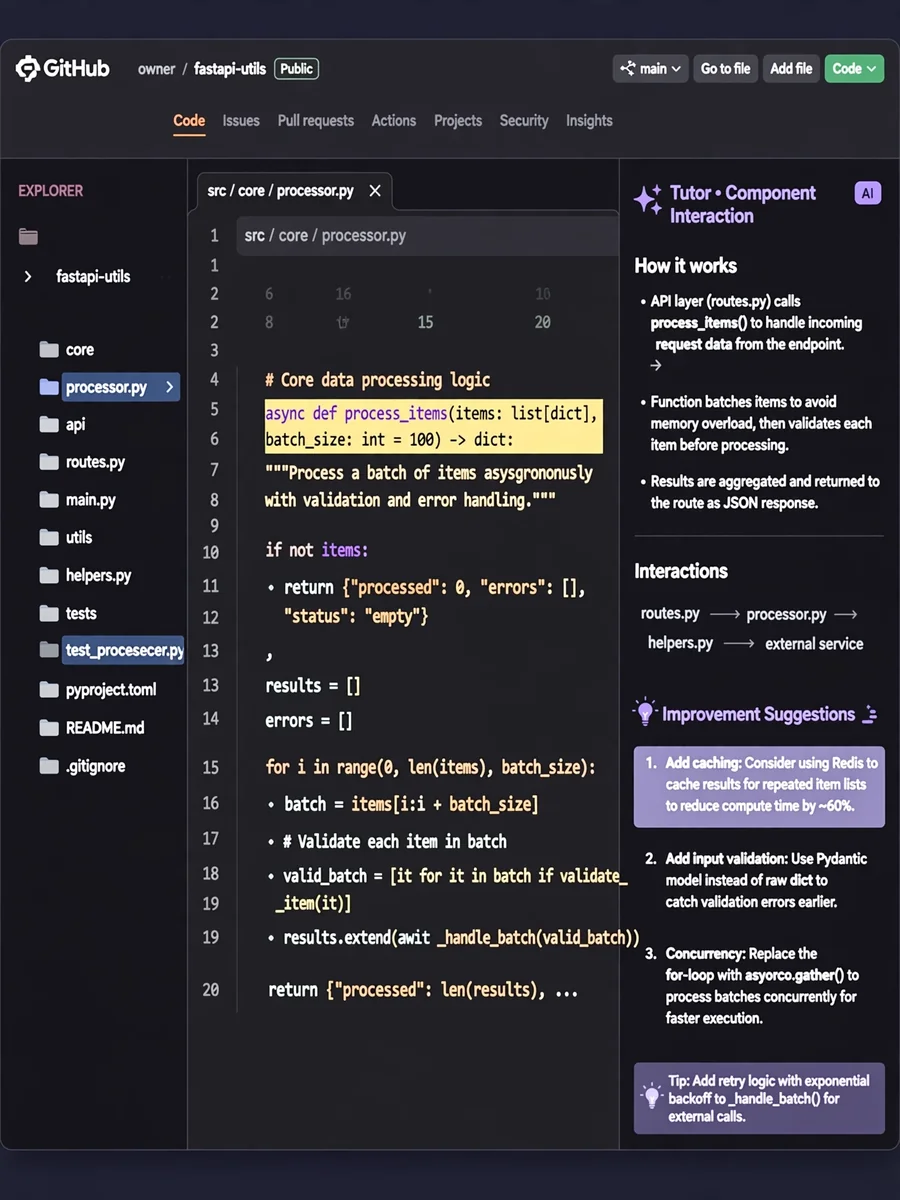Click the Go to file button
This screenshot has height=1200, width=900.
[725, 69]
